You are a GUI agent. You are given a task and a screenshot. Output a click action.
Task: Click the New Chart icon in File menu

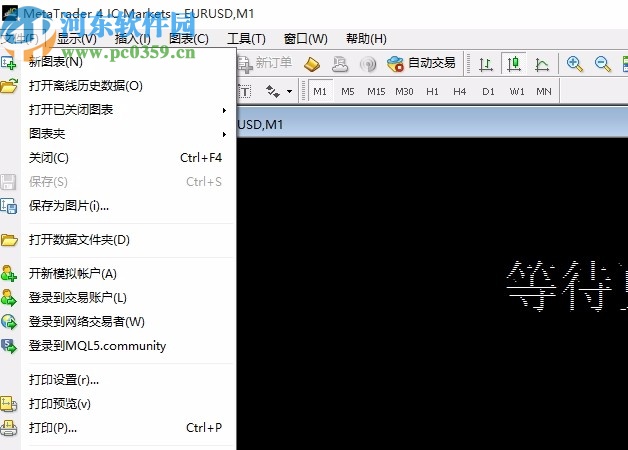click(x=8, y=63)
